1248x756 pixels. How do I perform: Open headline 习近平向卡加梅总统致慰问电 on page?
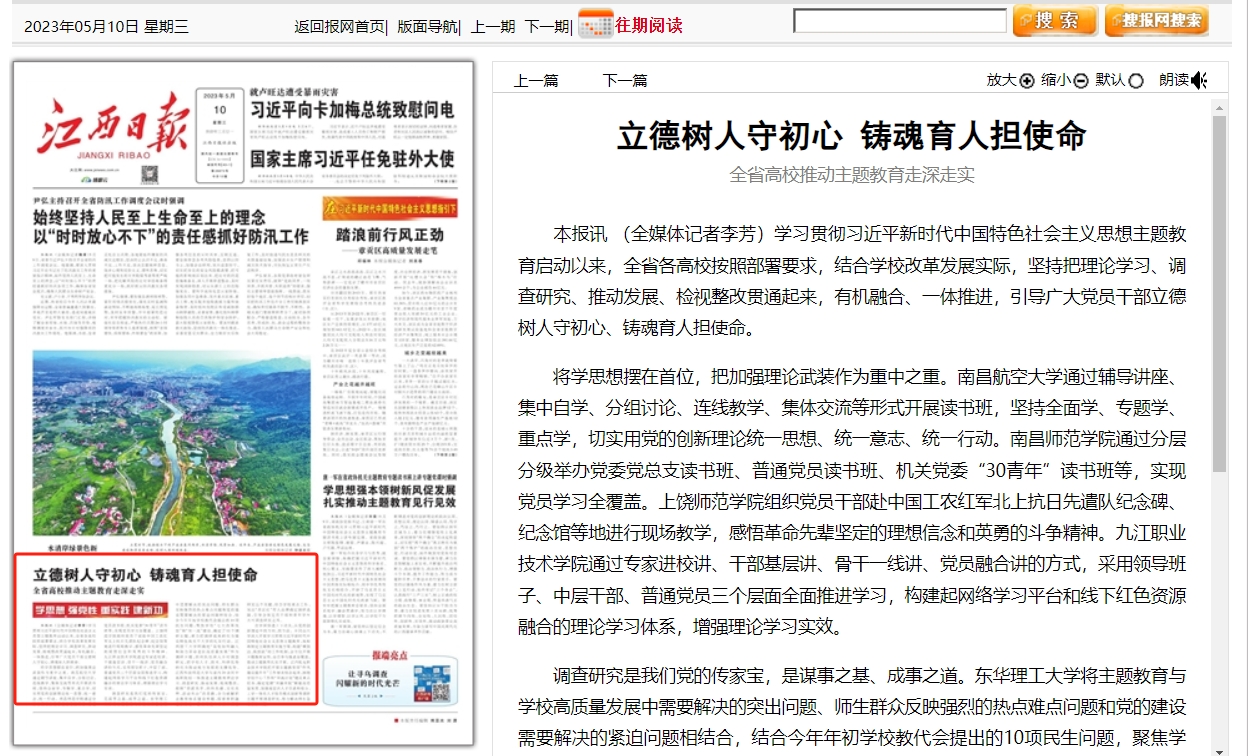[x=352, y=110]
